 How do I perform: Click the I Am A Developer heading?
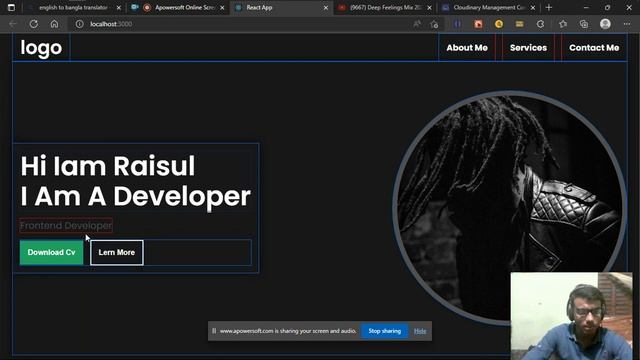[136, 196]
